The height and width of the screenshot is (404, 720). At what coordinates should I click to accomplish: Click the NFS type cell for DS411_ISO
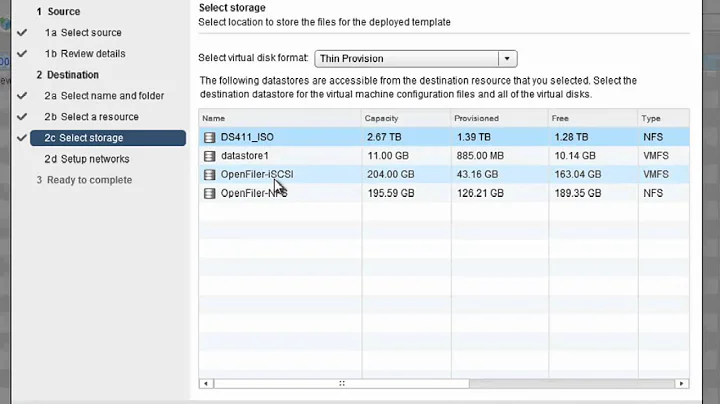point(653,137)
